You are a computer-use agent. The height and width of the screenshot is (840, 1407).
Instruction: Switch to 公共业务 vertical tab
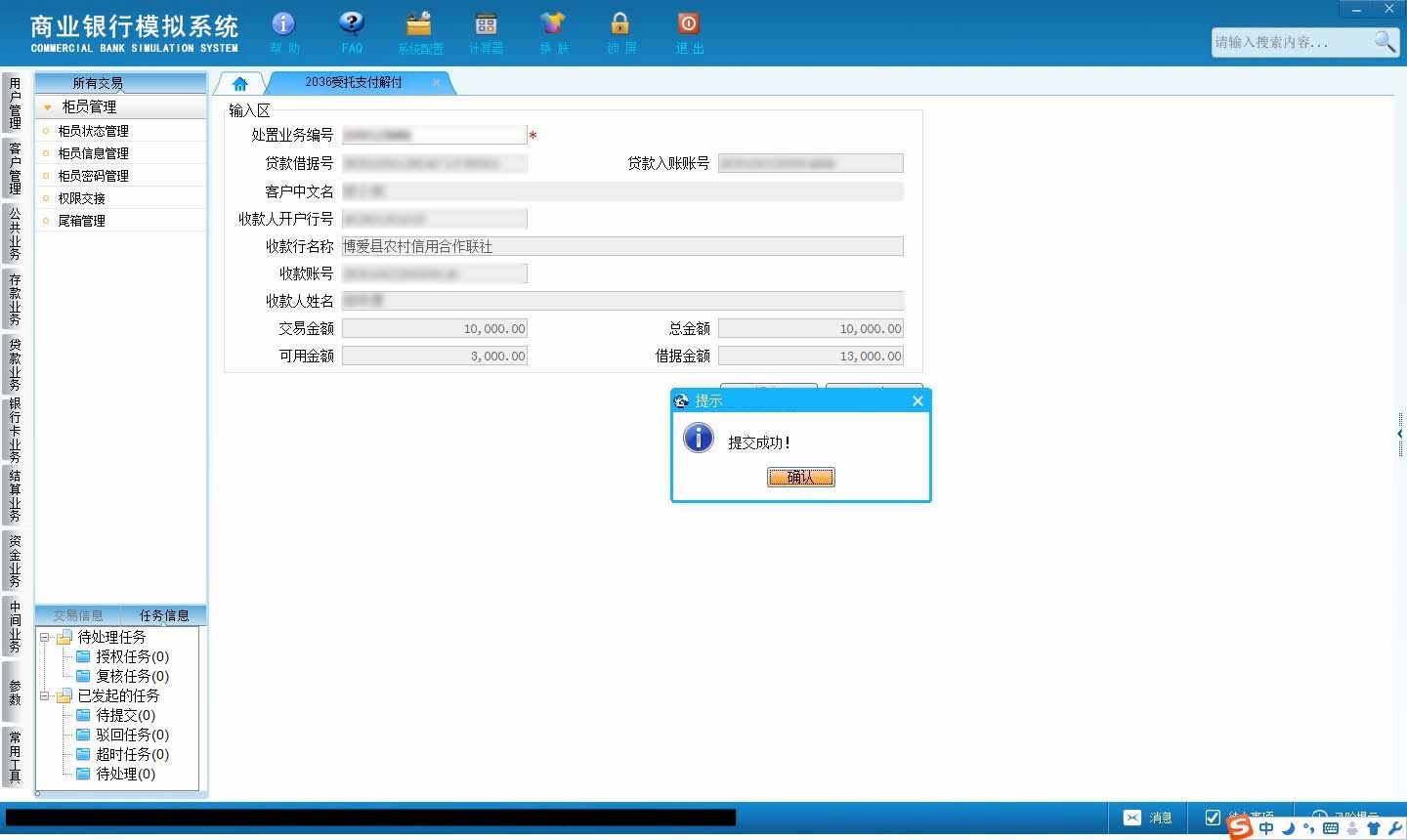tap(14, 233)
